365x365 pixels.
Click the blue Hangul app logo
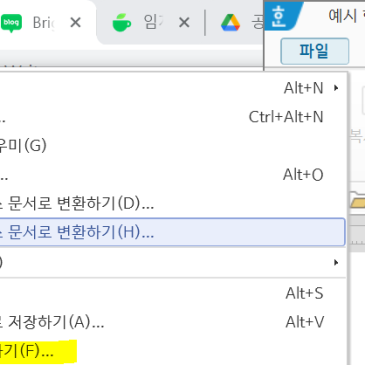[279, 16]
